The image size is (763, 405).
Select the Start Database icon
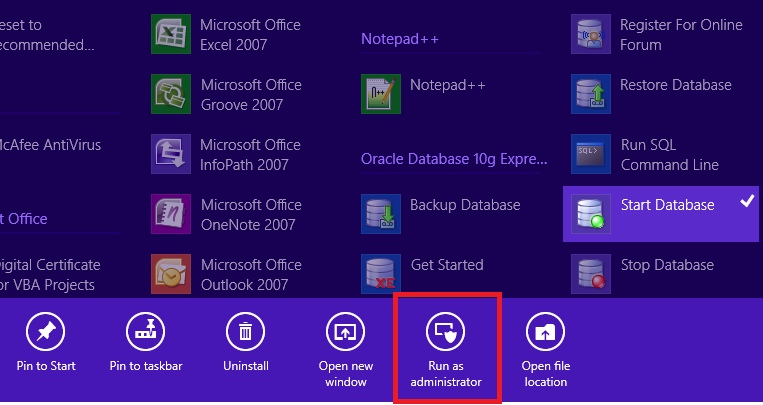(591, 214)
